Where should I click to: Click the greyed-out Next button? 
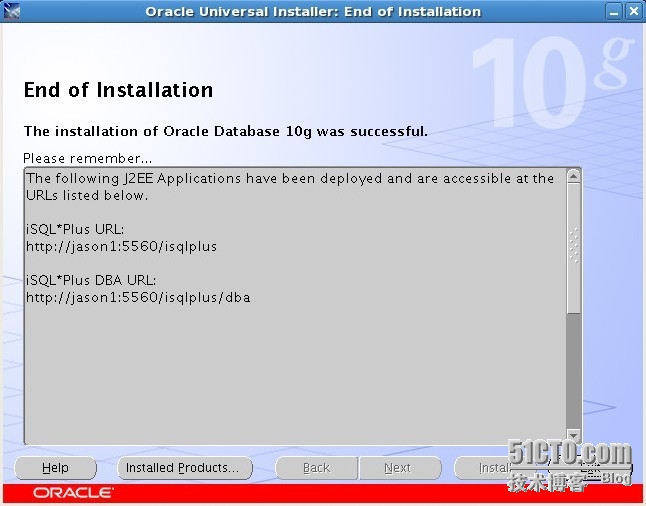(400, 468)
